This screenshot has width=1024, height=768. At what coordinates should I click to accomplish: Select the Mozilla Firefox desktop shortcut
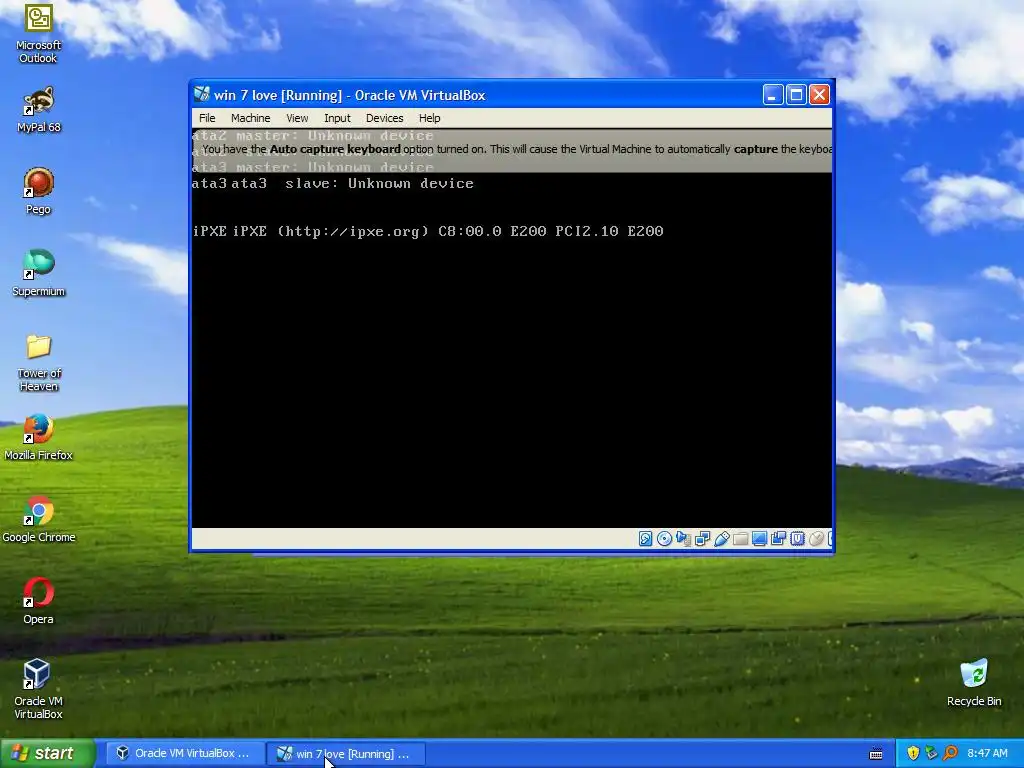click(39, 438)
